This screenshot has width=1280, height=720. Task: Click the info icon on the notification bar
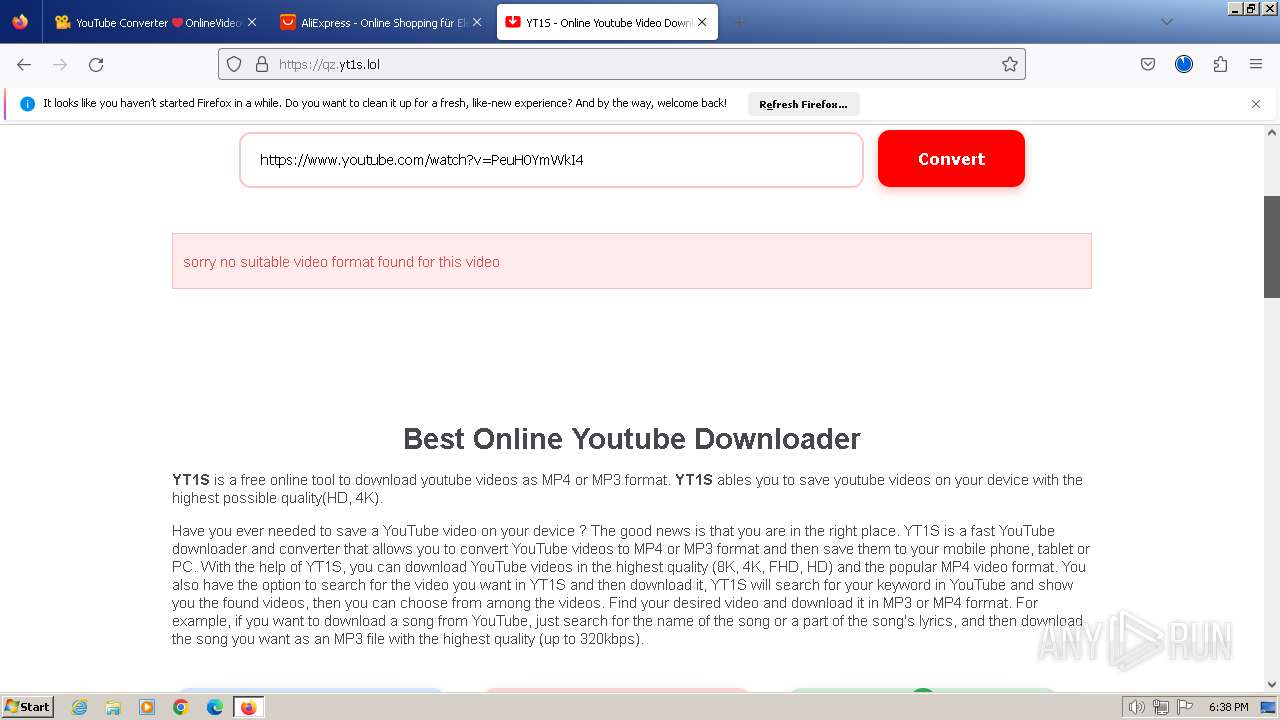pos(27,104)
